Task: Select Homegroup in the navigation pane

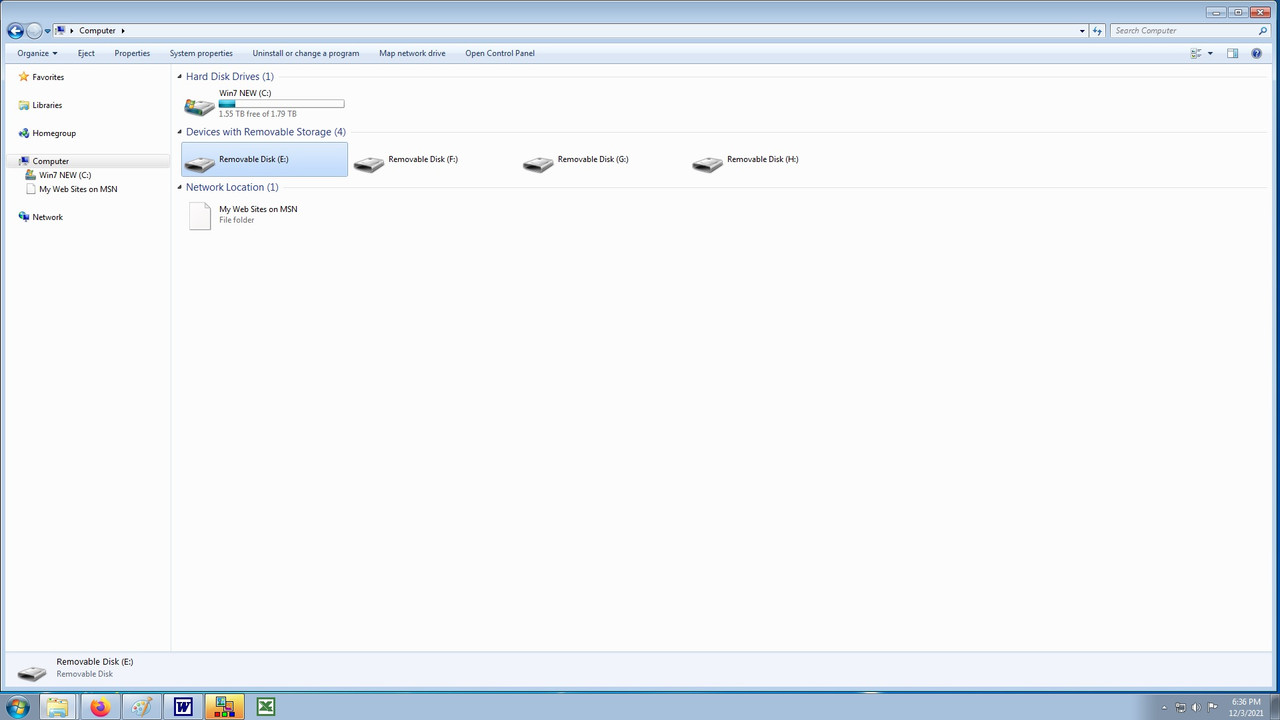Action: 54,133
